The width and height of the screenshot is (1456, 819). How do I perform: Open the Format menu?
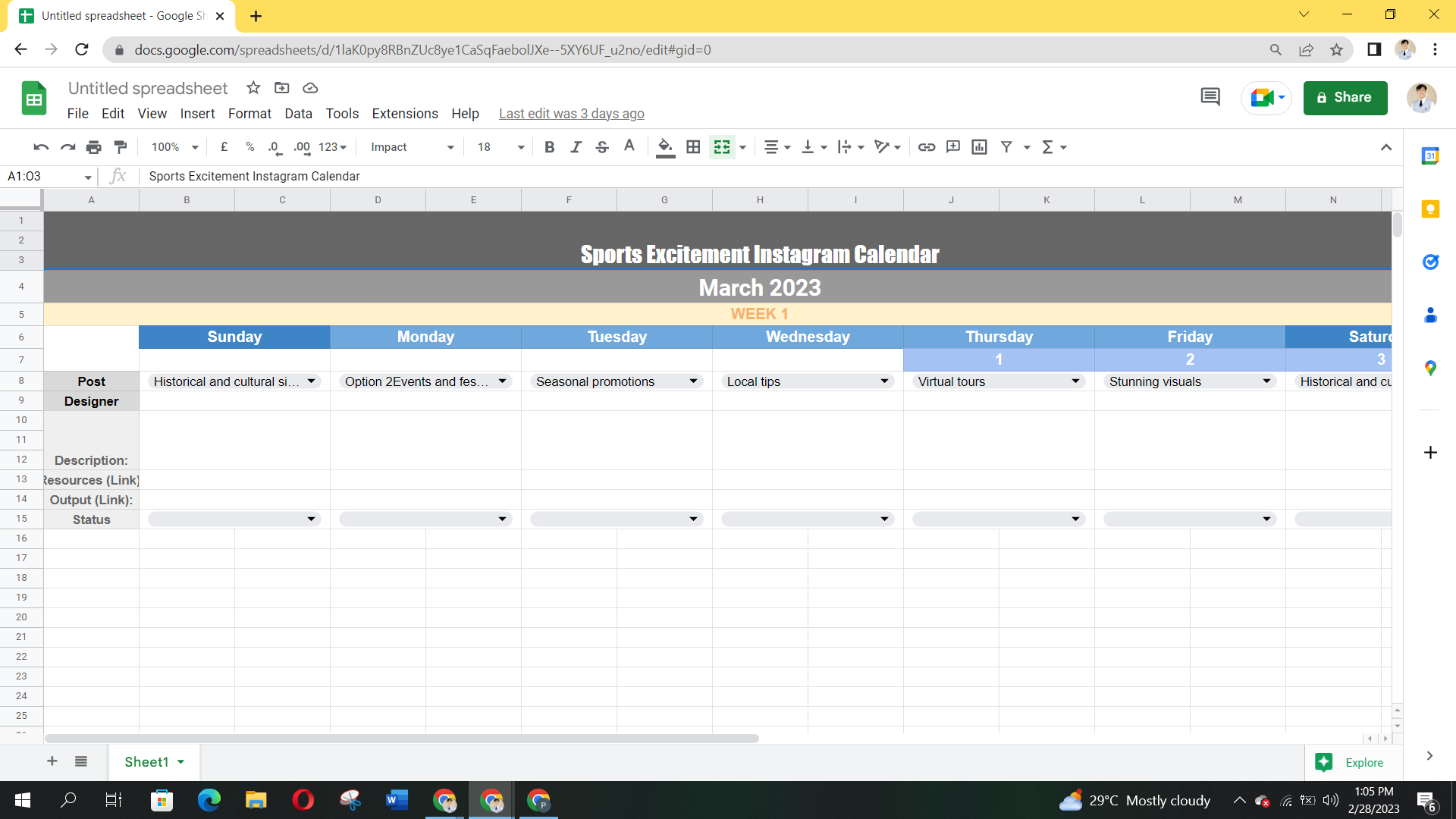pos(249,114)
